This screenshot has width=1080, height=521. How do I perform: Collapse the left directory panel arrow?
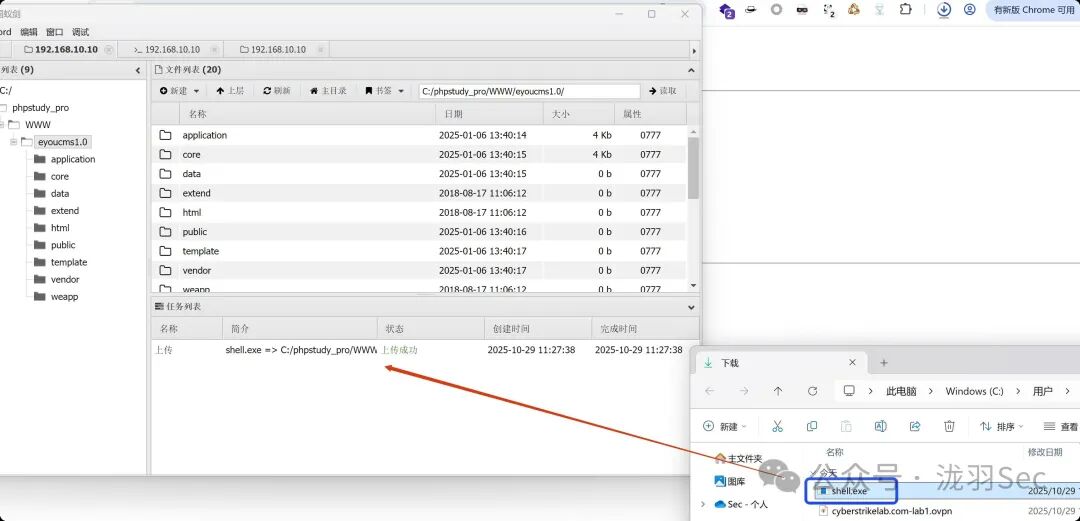137,70
